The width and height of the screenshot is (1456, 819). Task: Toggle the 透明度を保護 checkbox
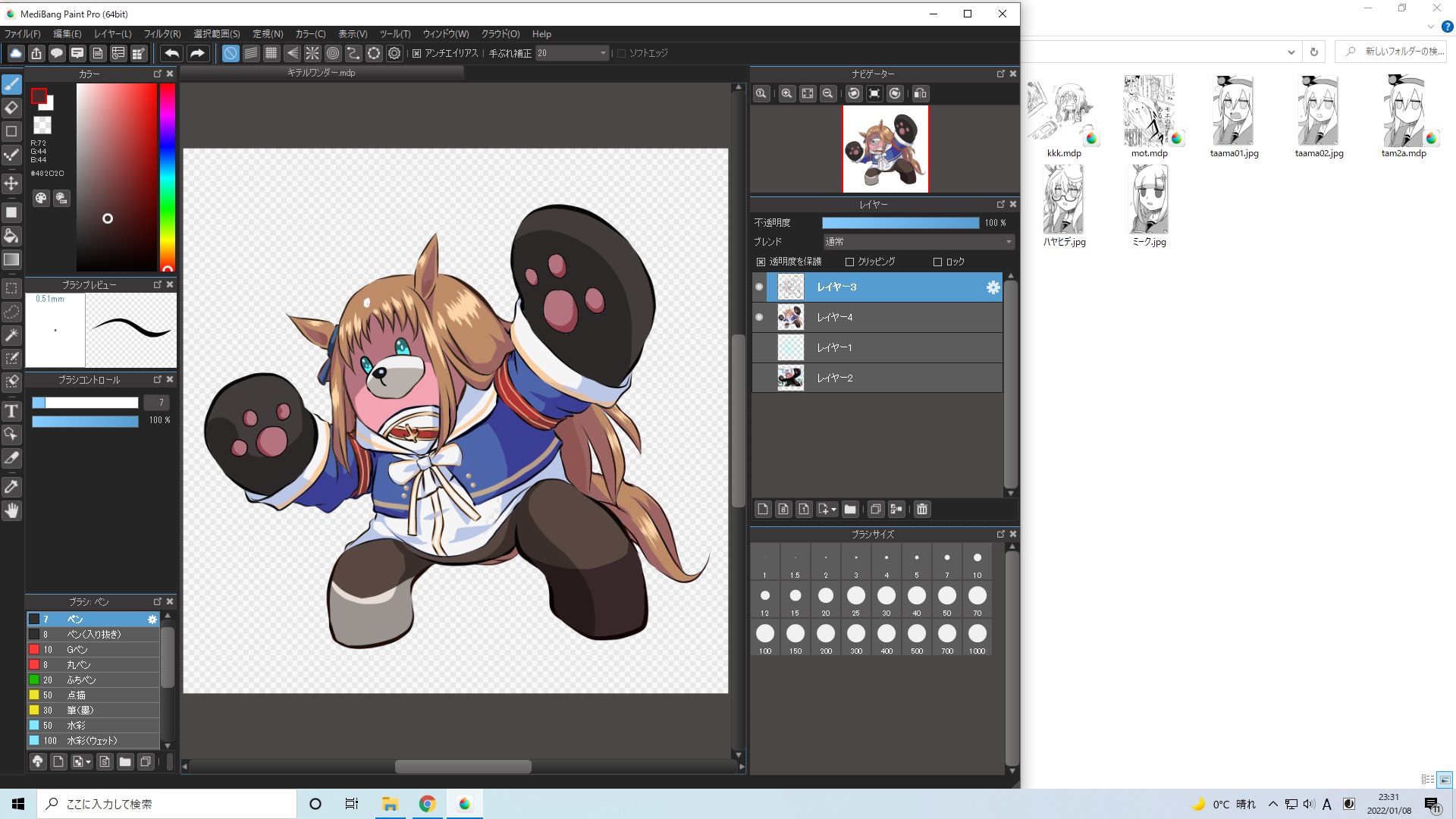click(761, 262)
